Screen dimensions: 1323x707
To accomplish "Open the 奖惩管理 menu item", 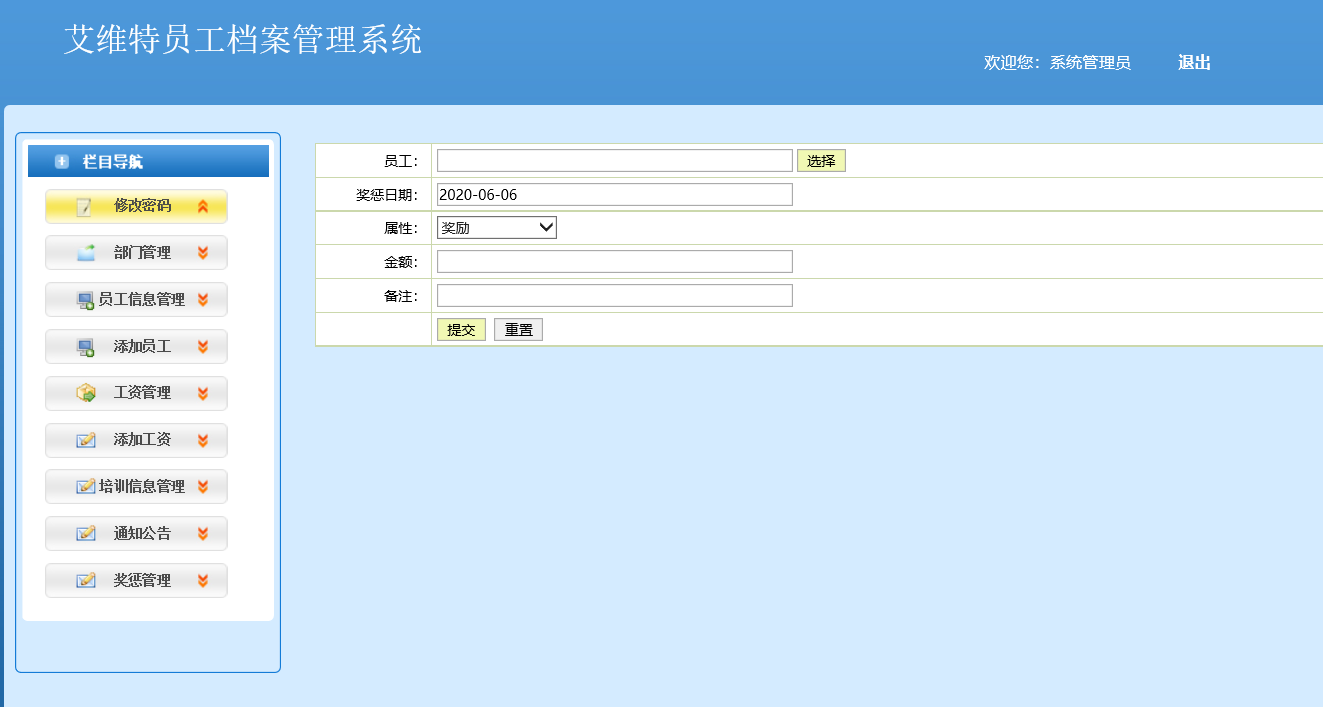I will point(136,581).
